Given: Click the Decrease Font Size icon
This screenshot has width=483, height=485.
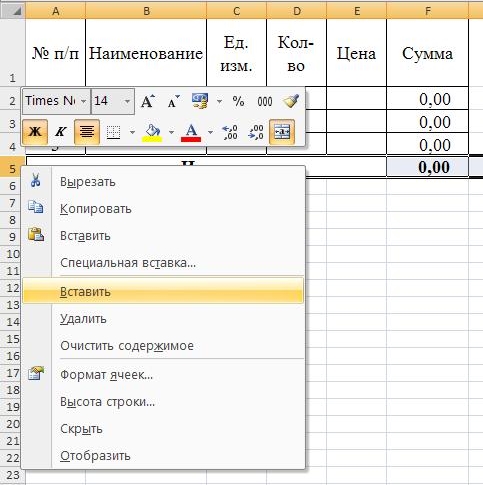Looking at the screenshot, I should point(173,101).
